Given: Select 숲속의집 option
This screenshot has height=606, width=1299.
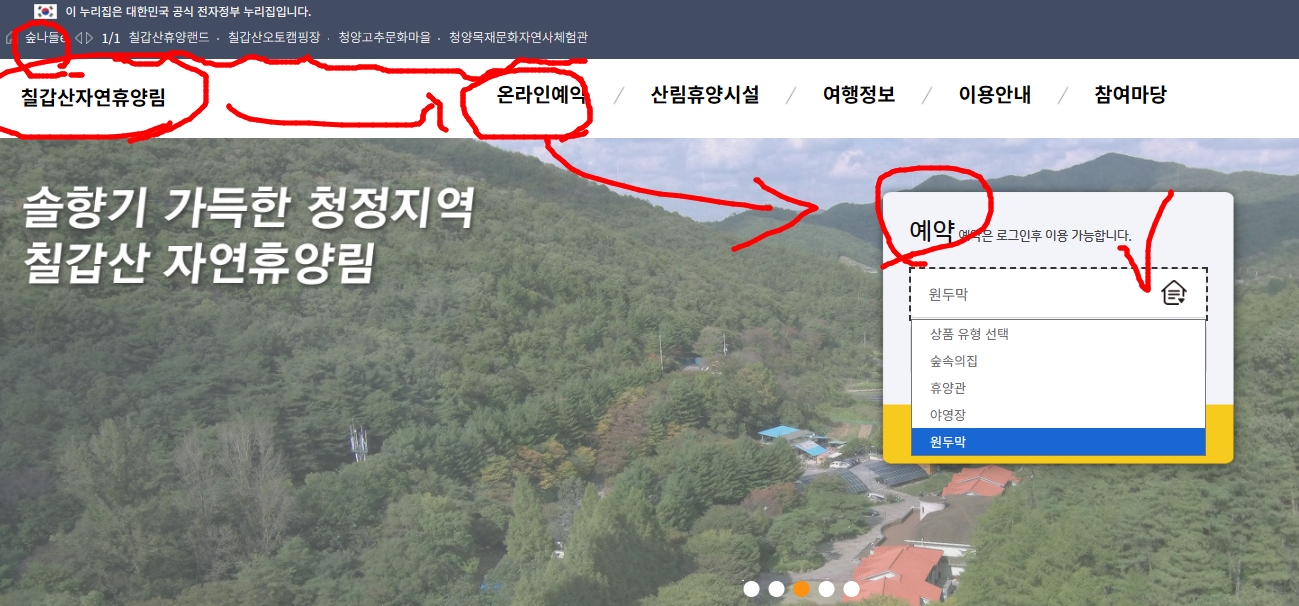Looking at the screenshot, I should [x=1058, y=361].
